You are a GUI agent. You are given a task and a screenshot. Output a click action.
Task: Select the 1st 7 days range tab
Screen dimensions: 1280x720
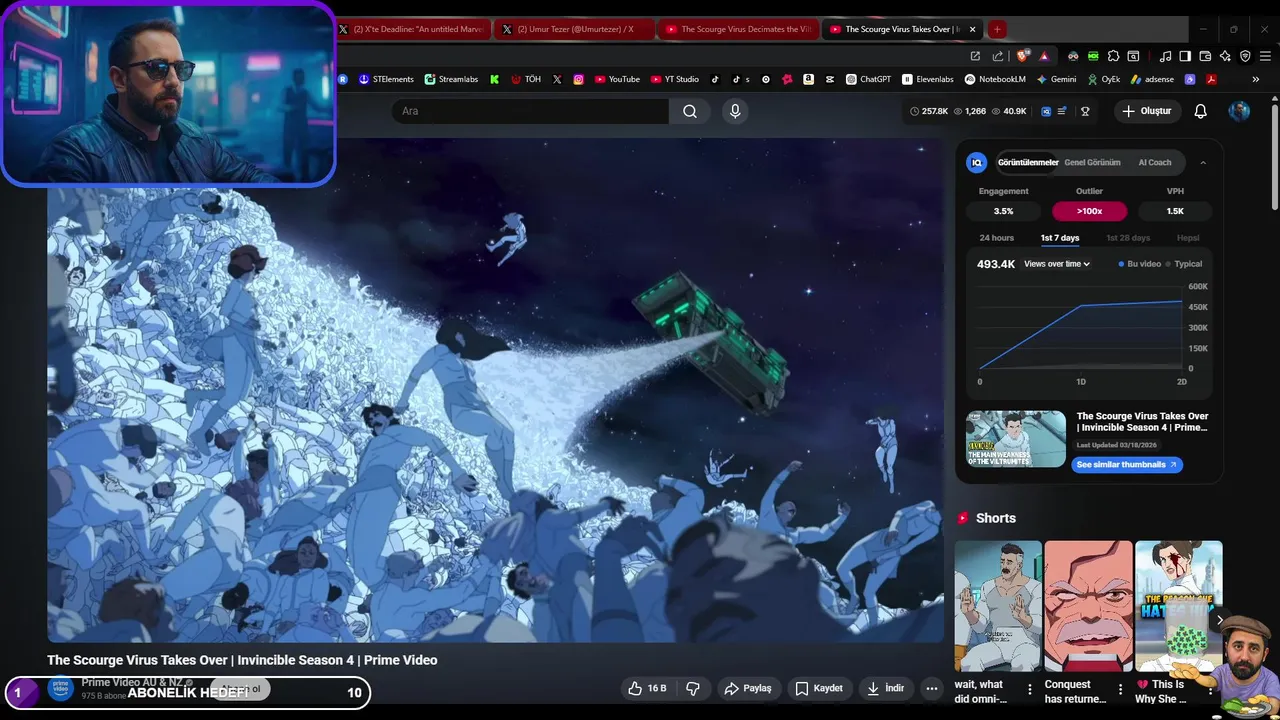click(1060, 238)
